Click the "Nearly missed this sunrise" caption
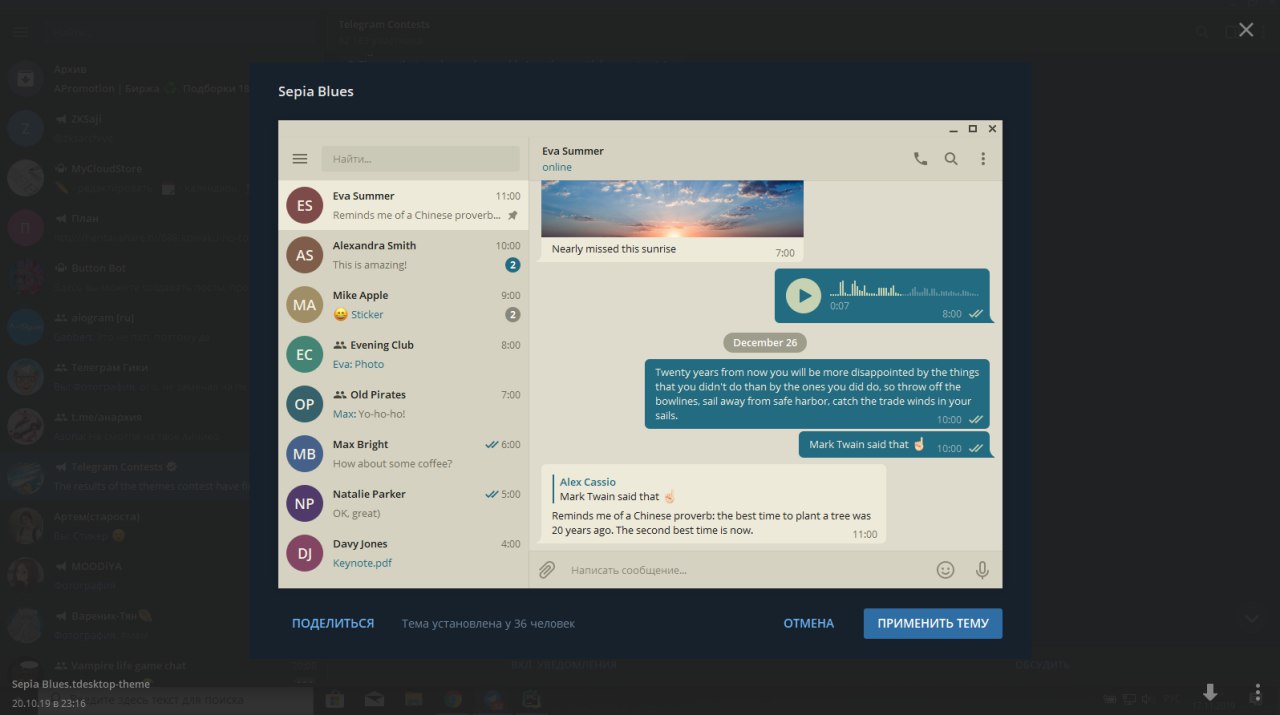1280x715 pixels. point(614,249)
